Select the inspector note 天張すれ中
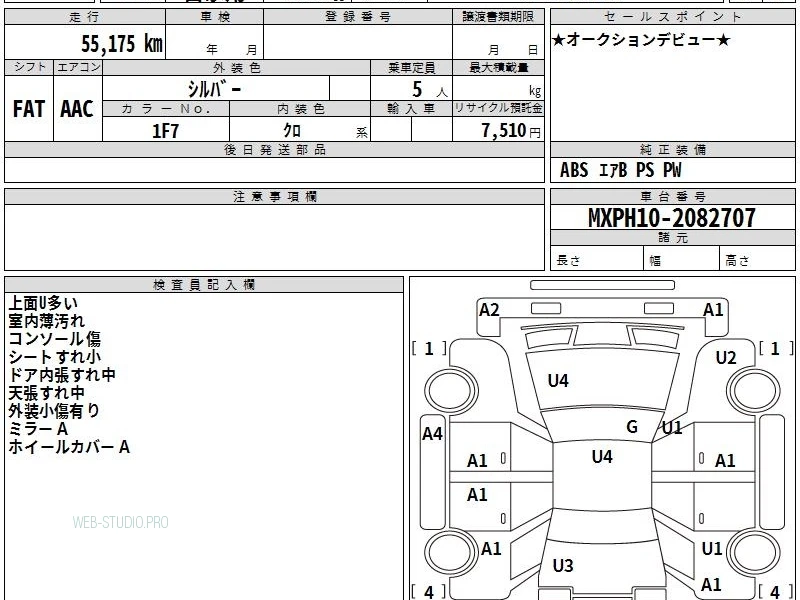The image size is (800, 600). pos(46,393)
